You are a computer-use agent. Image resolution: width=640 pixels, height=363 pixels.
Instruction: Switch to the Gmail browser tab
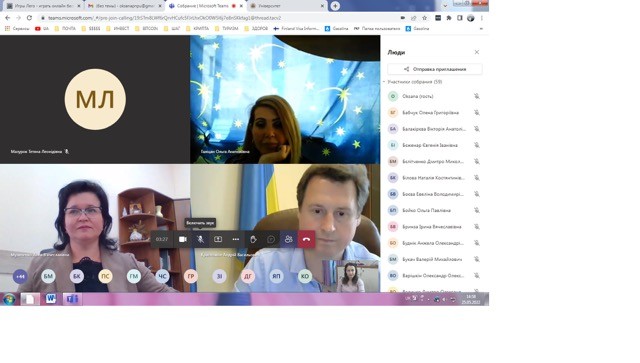[x=124, y=6]
